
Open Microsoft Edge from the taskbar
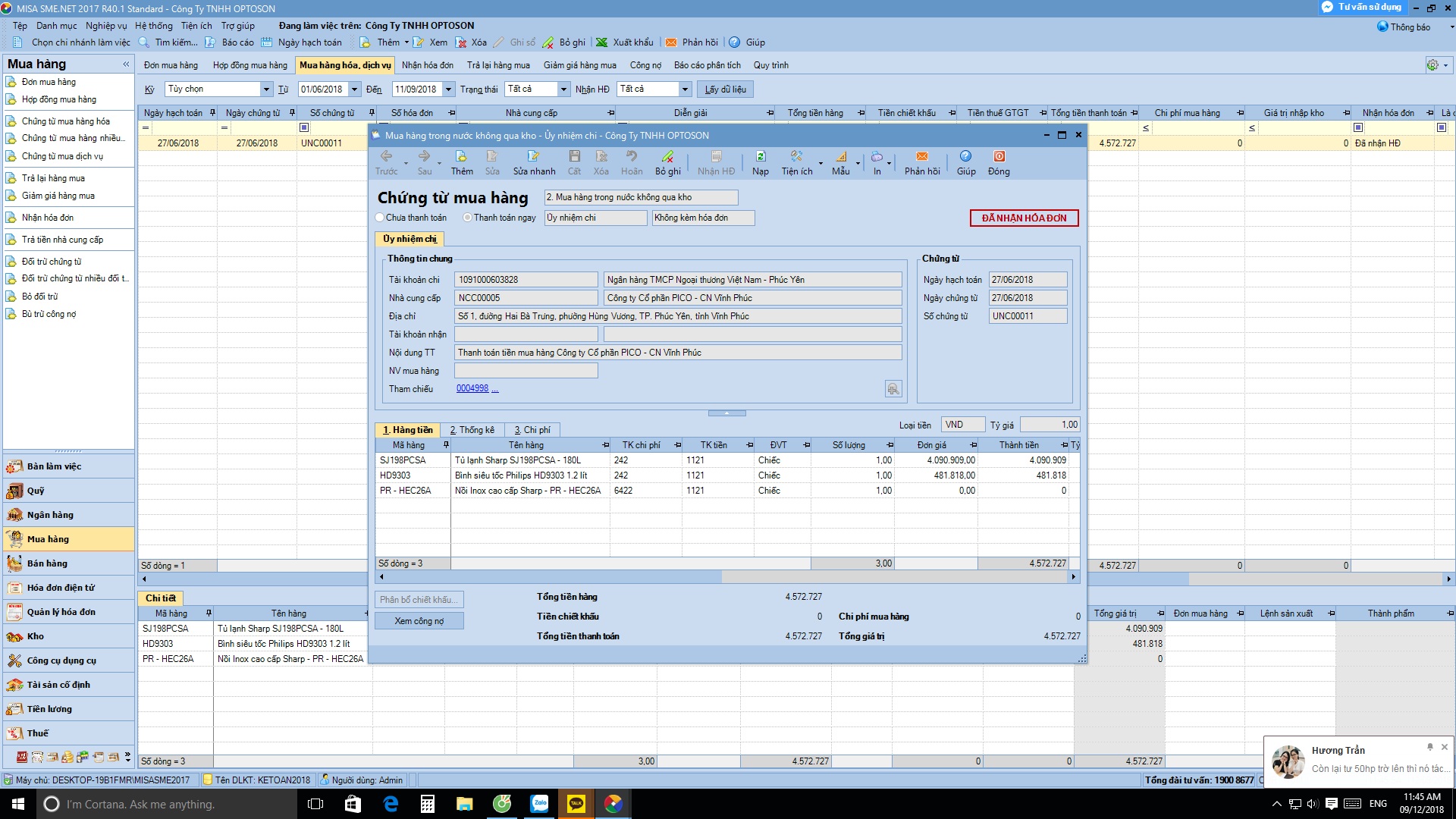(x=391, y=804)
